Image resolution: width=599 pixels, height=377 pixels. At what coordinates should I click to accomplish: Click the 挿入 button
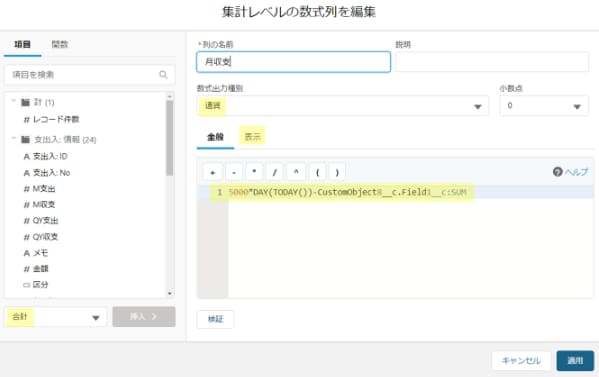click(144, 317)
